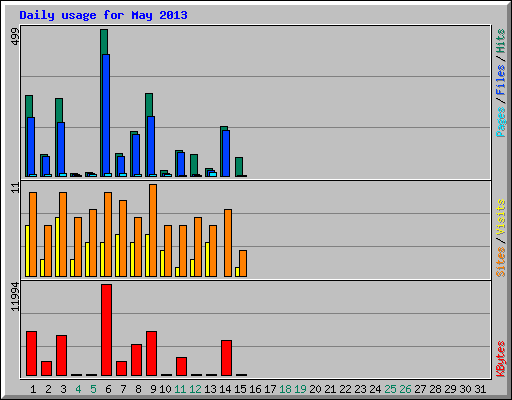Select green weekend day label 19
Image resolution: width=512 pixels, height=400 pixels.
click(300, 389)
